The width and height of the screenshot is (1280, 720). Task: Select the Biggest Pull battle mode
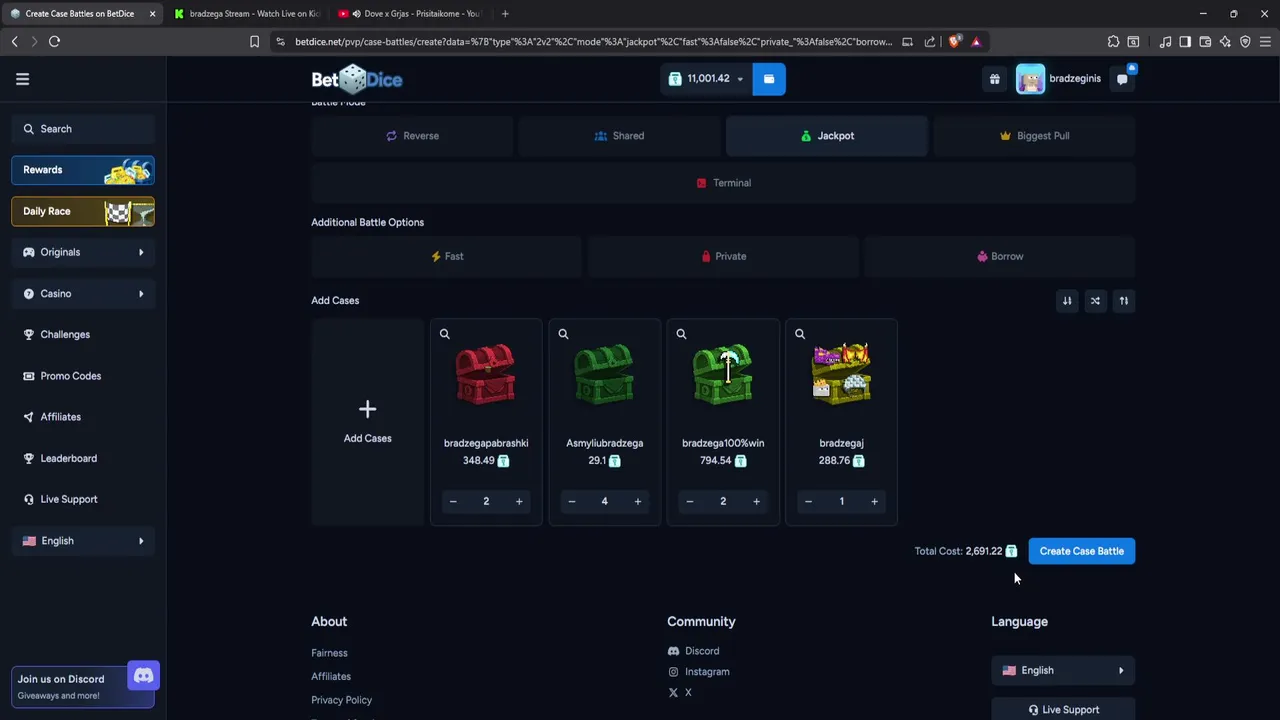point(1034,136)
